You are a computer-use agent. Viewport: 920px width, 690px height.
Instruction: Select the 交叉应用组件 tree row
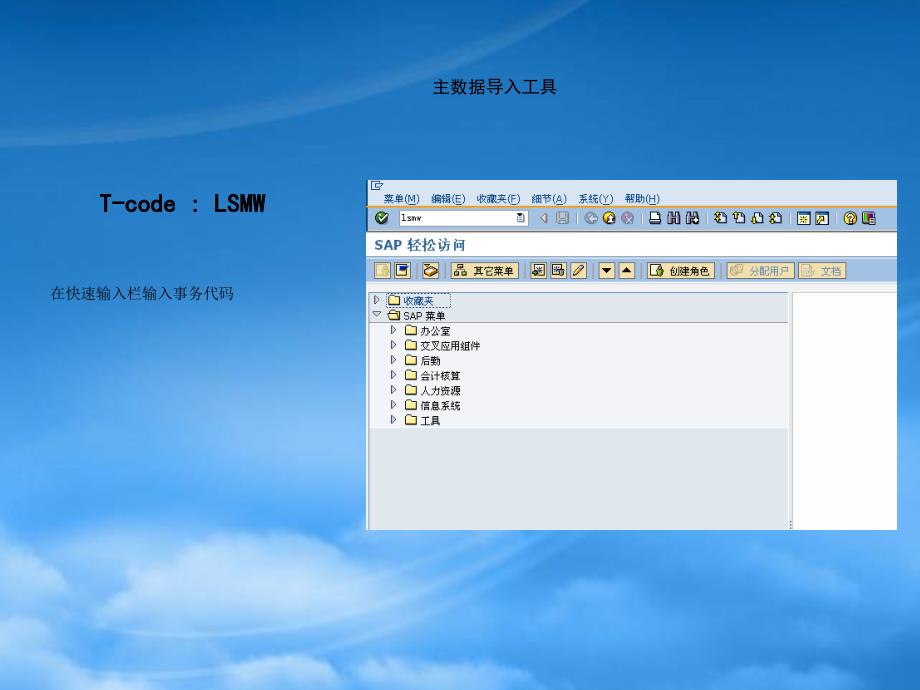pos(442,346)
